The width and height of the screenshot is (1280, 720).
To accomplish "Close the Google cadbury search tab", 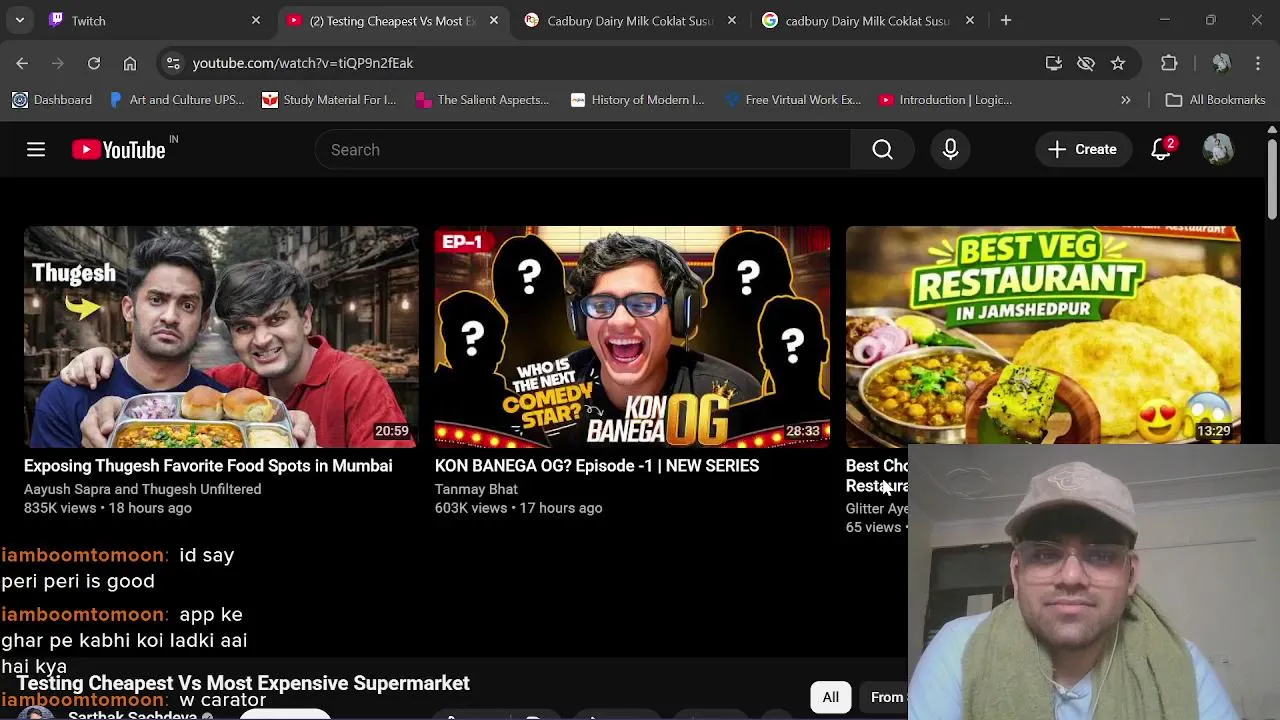I will [x=970, y=20].
